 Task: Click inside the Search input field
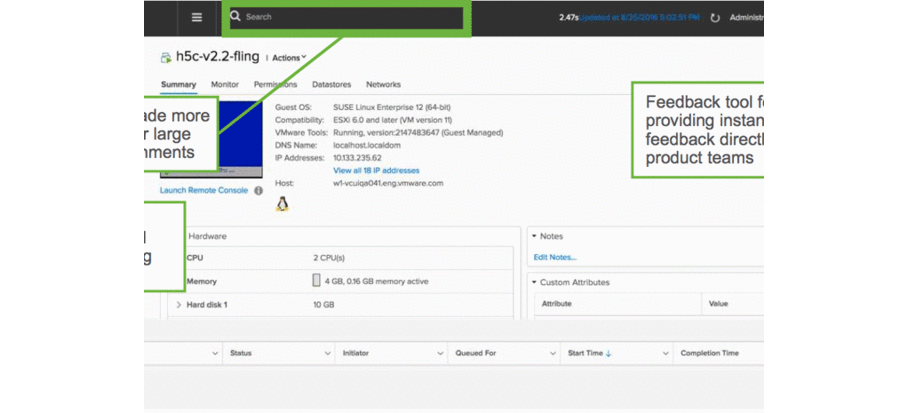(x=350, y=17)
